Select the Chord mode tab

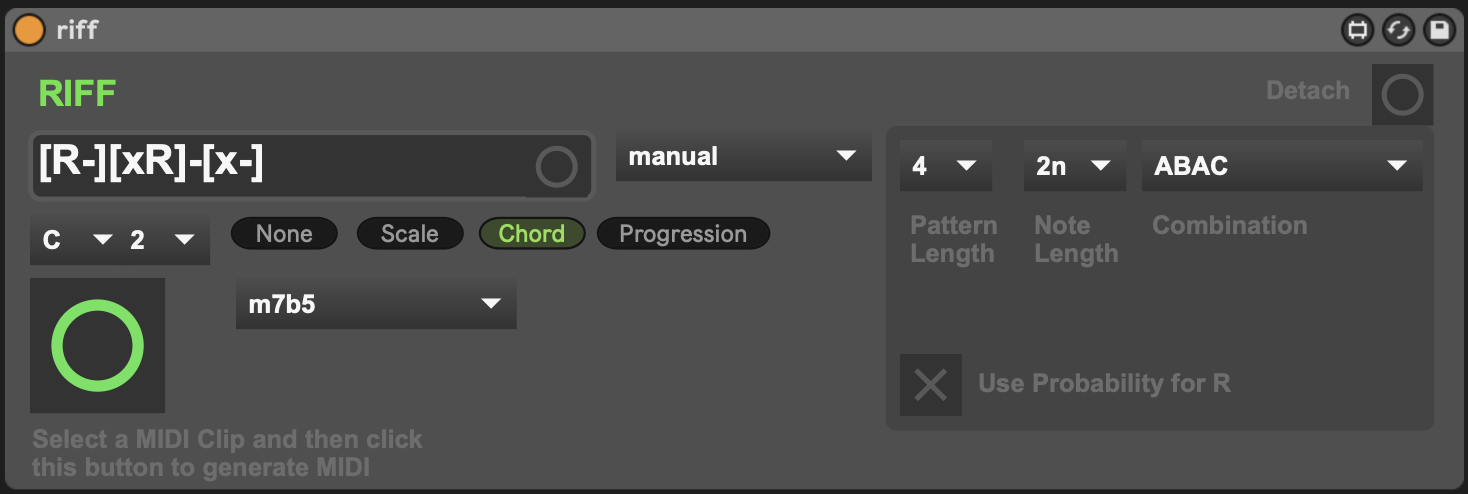tap(532, 234)
